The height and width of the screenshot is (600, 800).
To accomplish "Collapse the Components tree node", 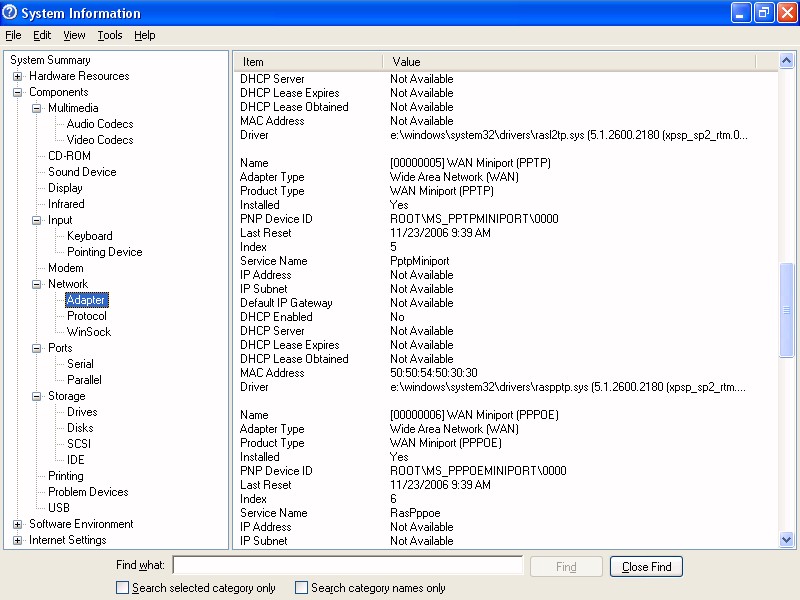I will (x=18, y=92).
